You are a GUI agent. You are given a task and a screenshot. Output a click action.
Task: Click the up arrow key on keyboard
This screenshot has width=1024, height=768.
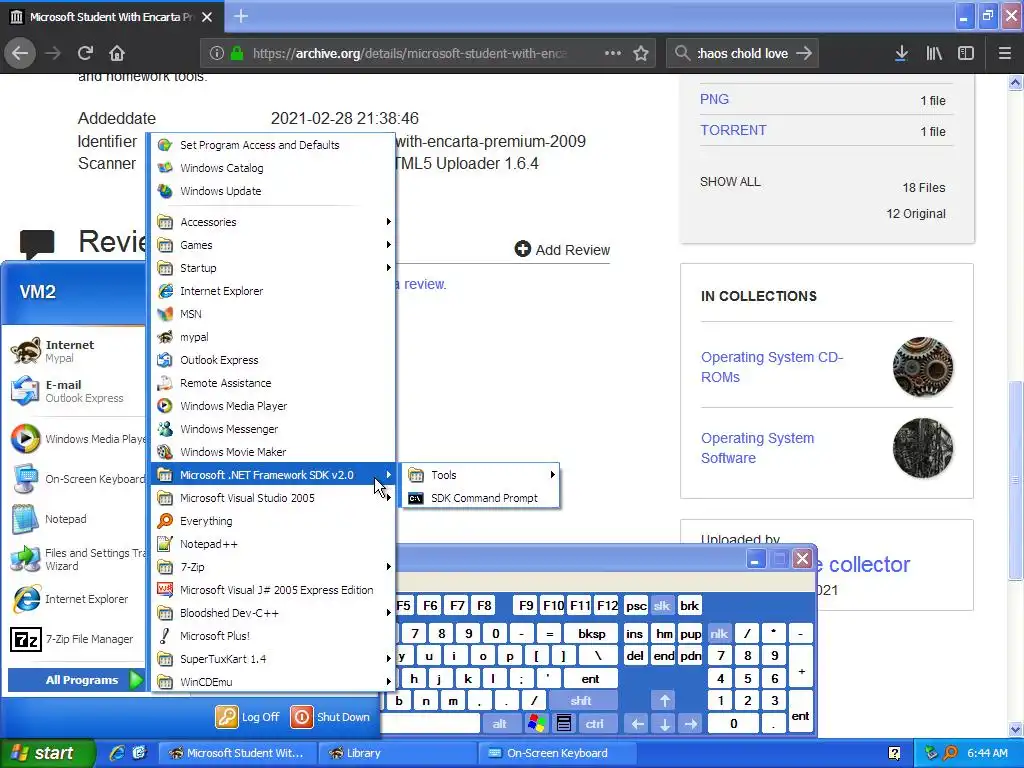[664, 701]
